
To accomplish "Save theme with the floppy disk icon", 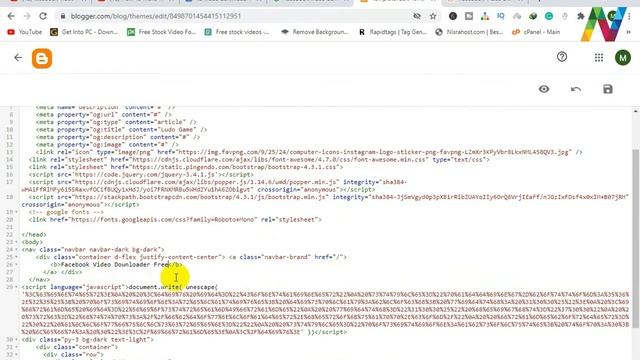I will (x=608, y=89).
